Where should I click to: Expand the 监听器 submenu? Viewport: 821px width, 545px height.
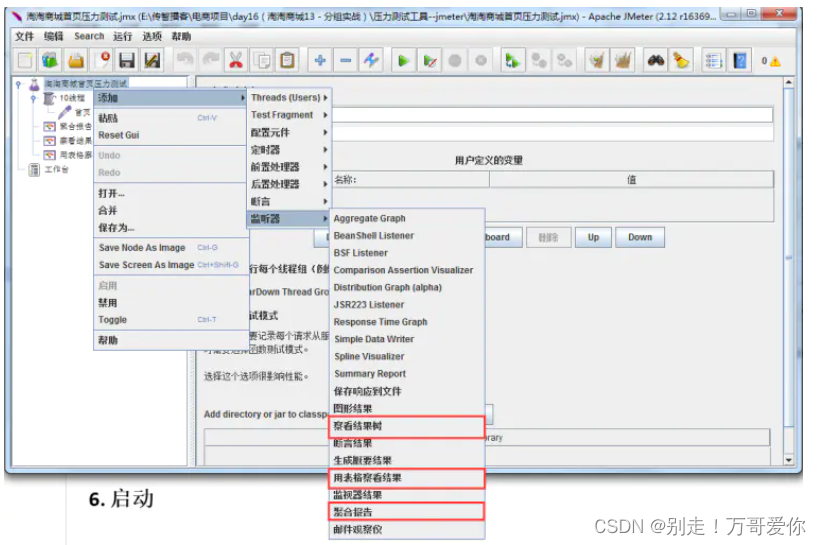[x=289, y=218]
